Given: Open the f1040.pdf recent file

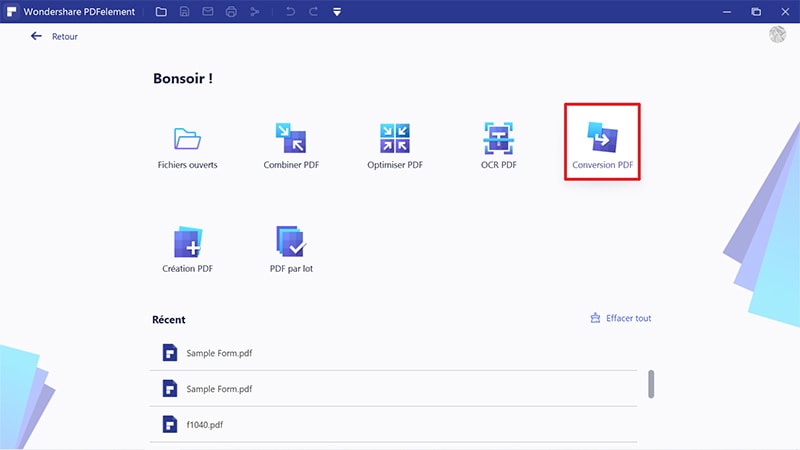Looking at the screenshot, I should (393, 424).
